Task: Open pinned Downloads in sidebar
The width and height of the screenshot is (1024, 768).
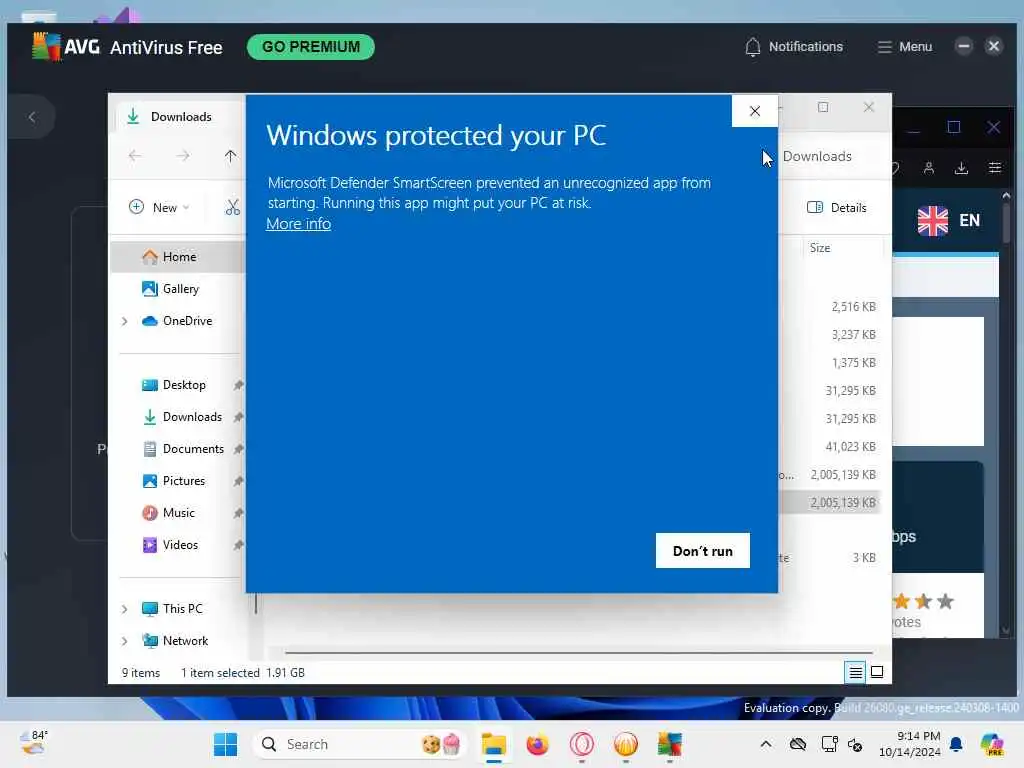Action: (x=191, y=417)
